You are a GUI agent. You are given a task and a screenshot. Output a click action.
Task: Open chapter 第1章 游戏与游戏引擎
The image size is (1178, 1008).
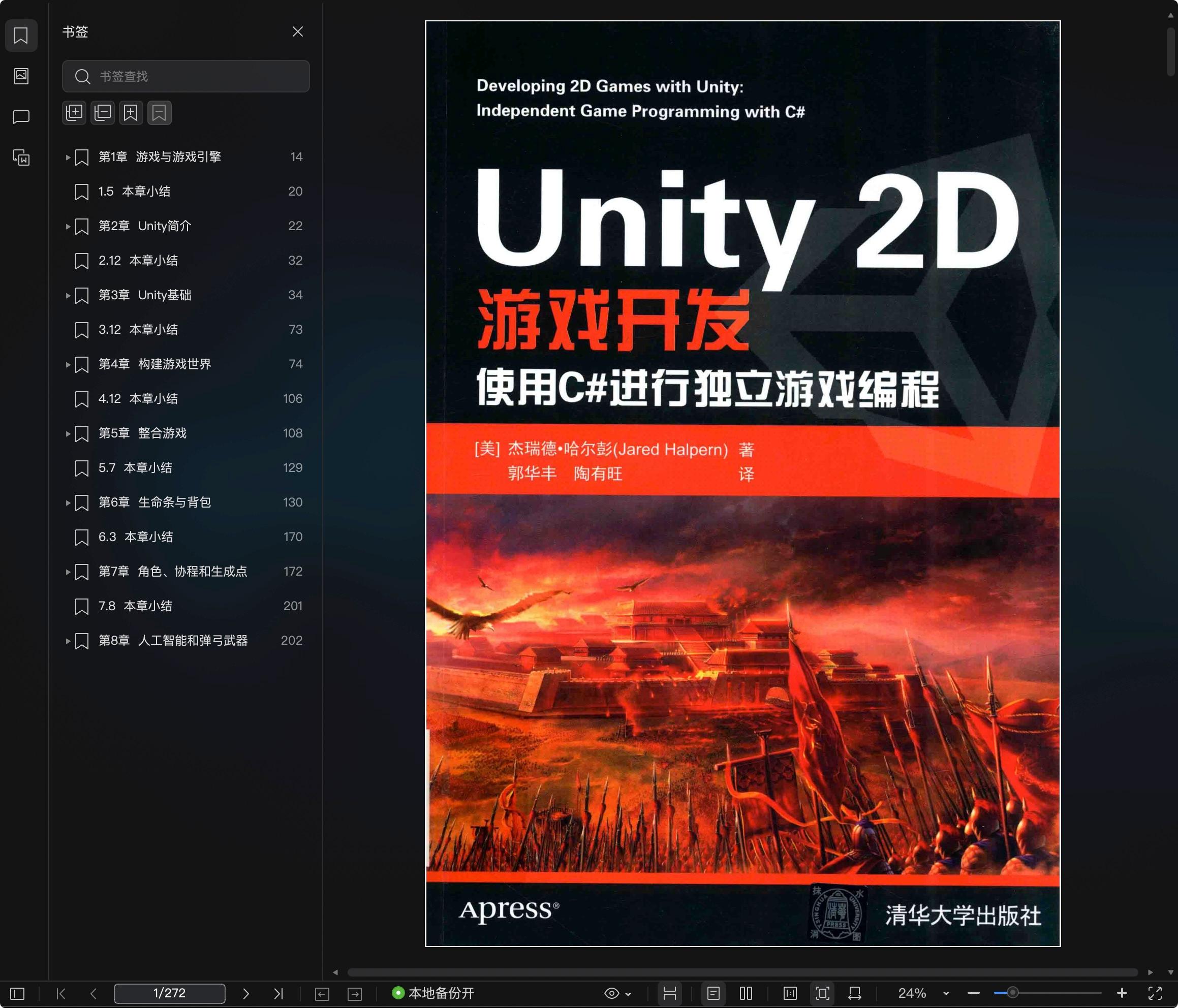pos(186,157)
